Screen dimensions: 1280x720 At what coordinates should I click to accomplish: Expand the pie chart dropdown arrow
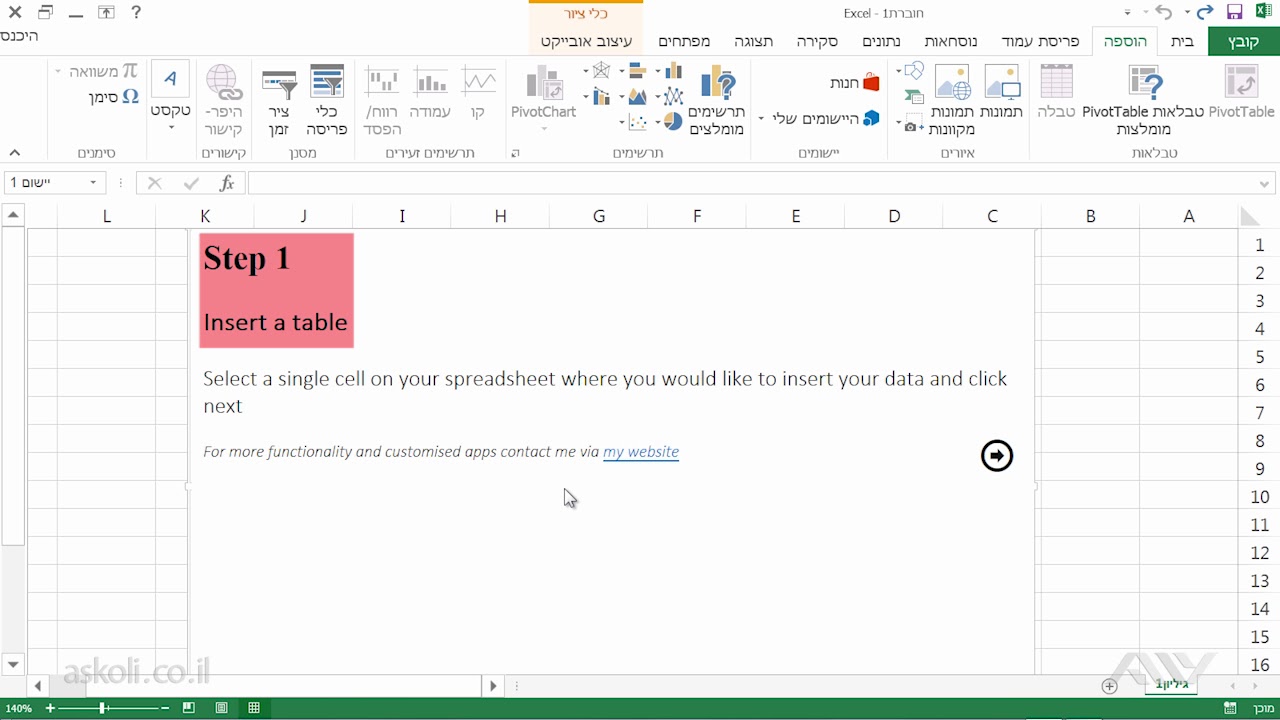click(657, 123)
